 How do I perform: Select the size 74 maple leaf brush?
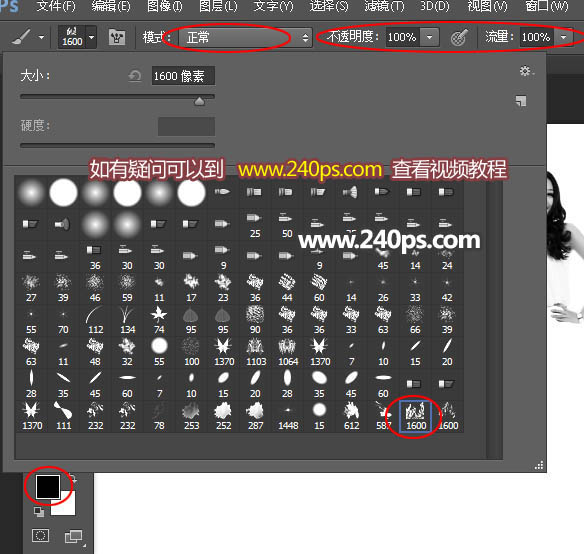coord(159,321)
